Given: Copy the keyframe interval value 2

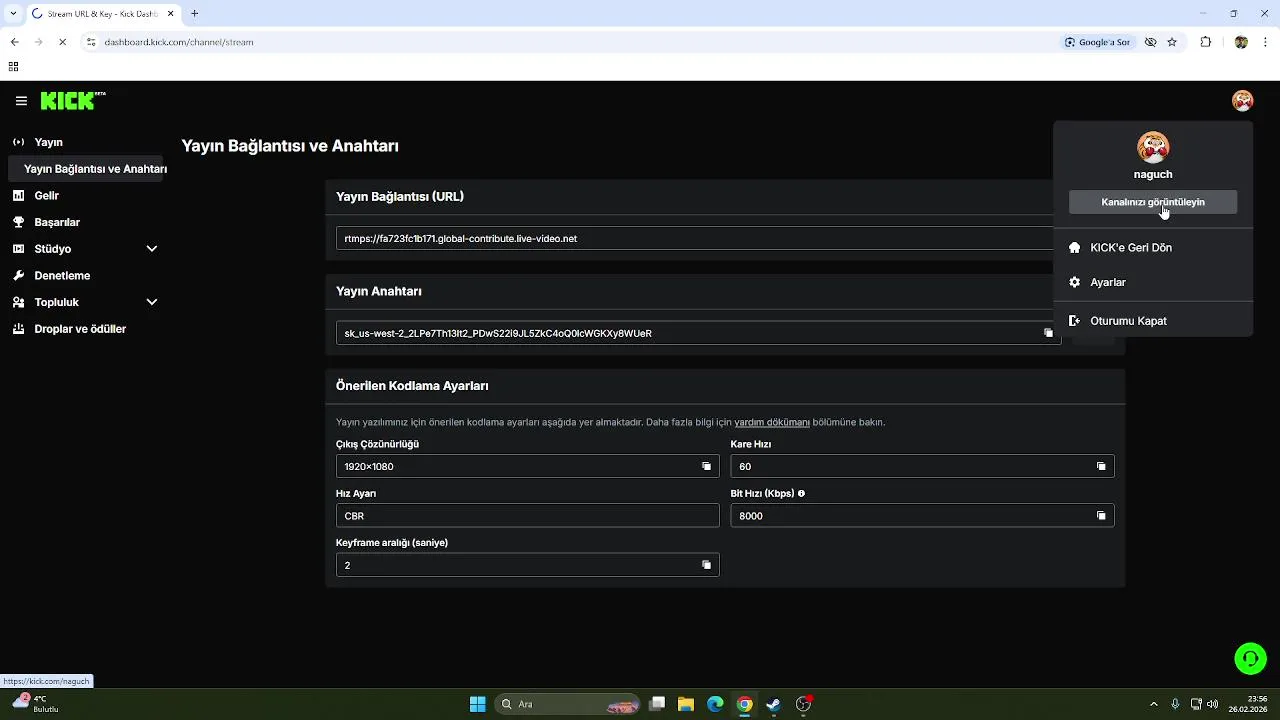Looking at the screenshot, I should [x=706, y=565].
